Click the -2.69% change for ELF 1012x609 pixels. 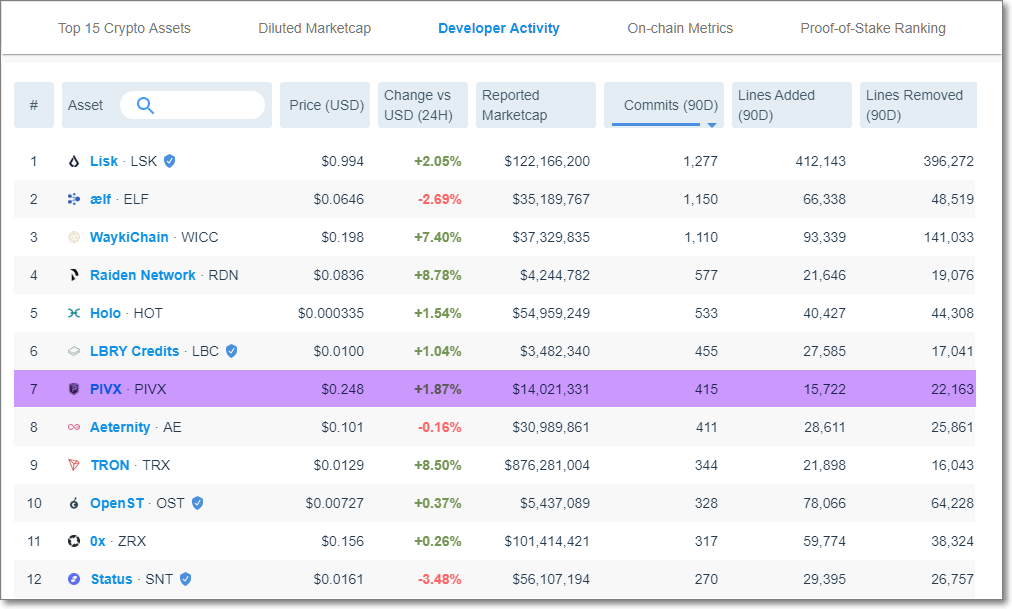click(440, 199)
